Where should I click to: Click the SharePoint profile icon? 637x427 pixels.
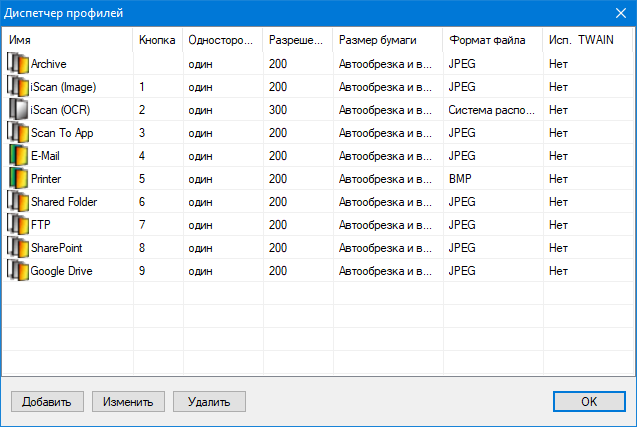pyautogui.click(x=18, y=247)
